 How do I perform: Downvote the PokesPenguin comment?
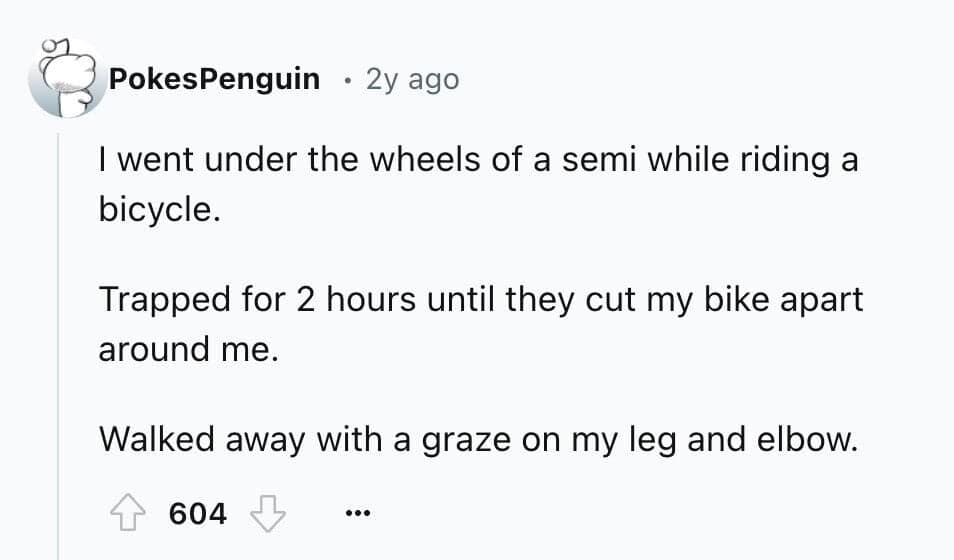pyautogui.click(x=268, y=514)
